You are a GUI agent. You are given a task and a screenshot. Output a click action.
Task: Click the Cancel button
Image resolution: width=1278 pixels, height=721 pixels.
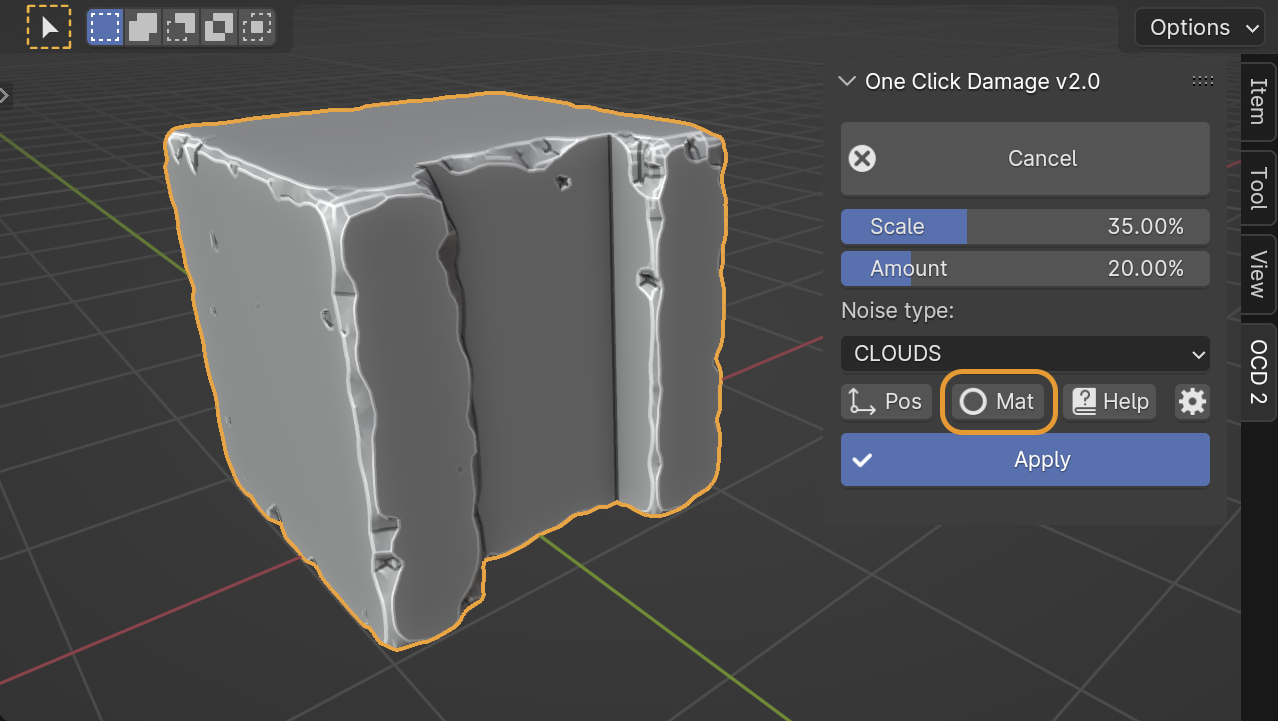(x=1025, y=159)
